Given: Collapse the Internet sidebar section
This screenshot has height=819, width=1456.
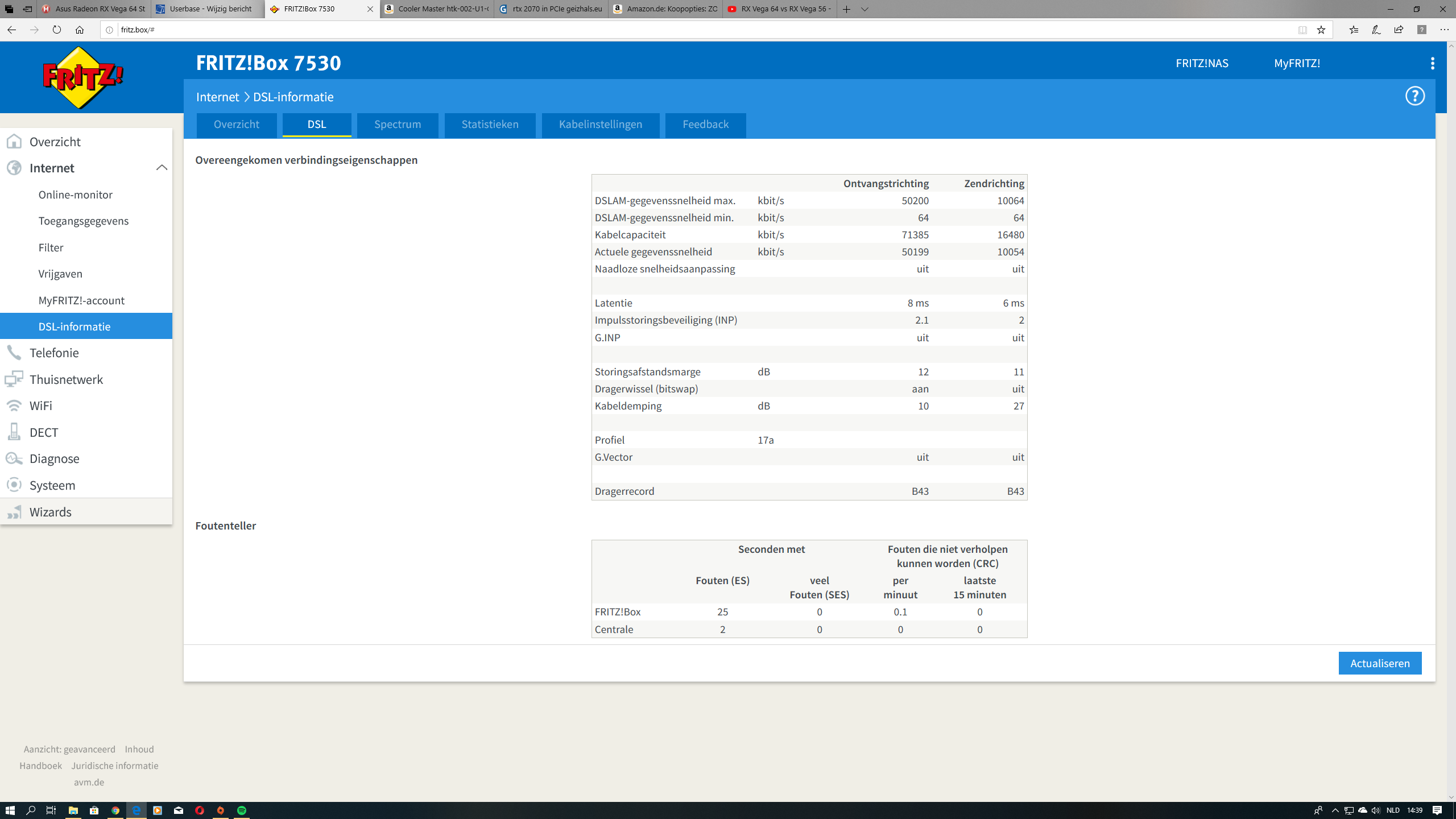Looking at the screenshot, I should pyautogui.click(x=162, y=168).
